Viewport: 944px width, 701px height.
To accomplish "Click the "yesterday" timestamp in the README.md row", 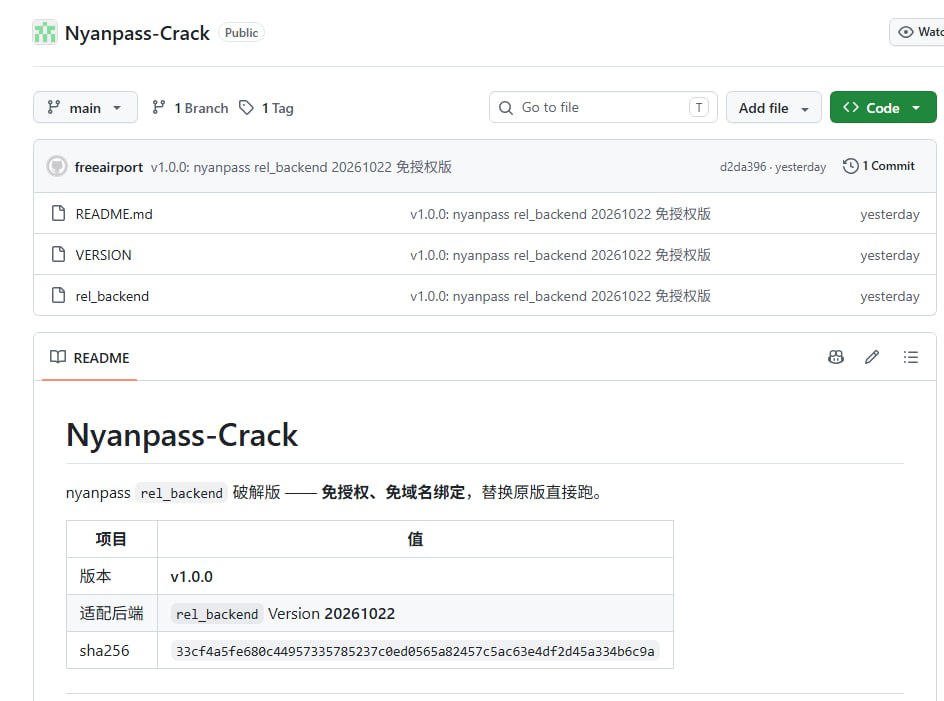I will [x=890, y=214].
